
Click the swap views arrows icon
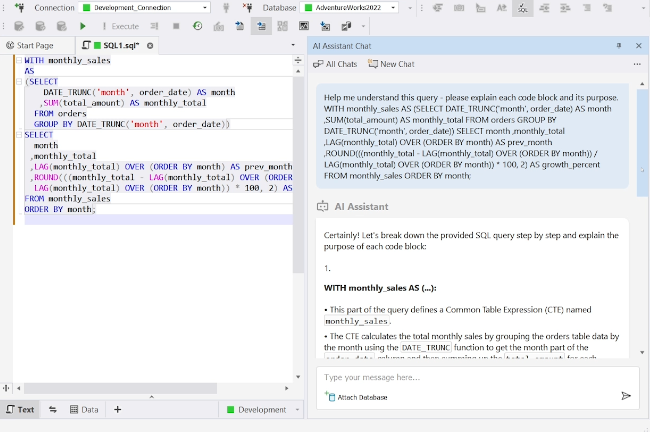(52, 410)
